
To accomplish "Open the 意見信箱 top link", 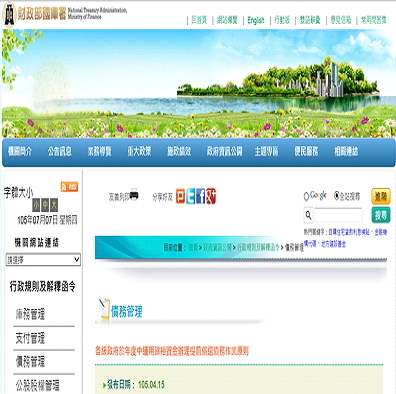I will (x=341, y=20).
